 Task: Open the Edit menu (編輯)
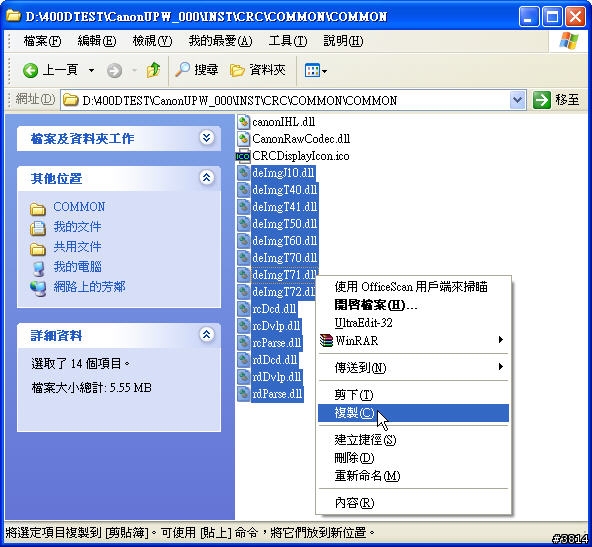pyautogui.click(x=97, y=41)
